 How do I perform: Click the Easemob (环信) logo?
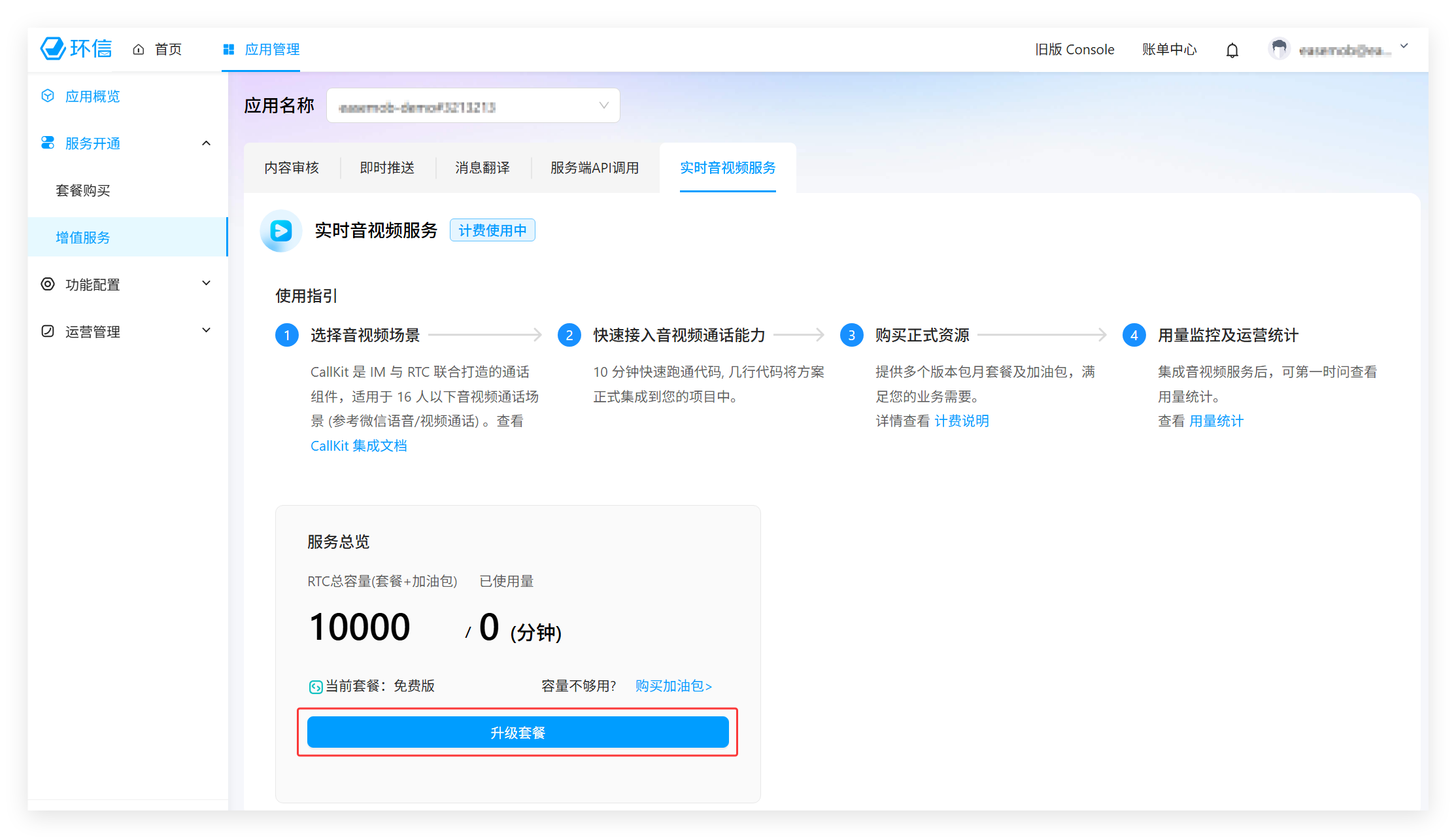tap(76, 49)
